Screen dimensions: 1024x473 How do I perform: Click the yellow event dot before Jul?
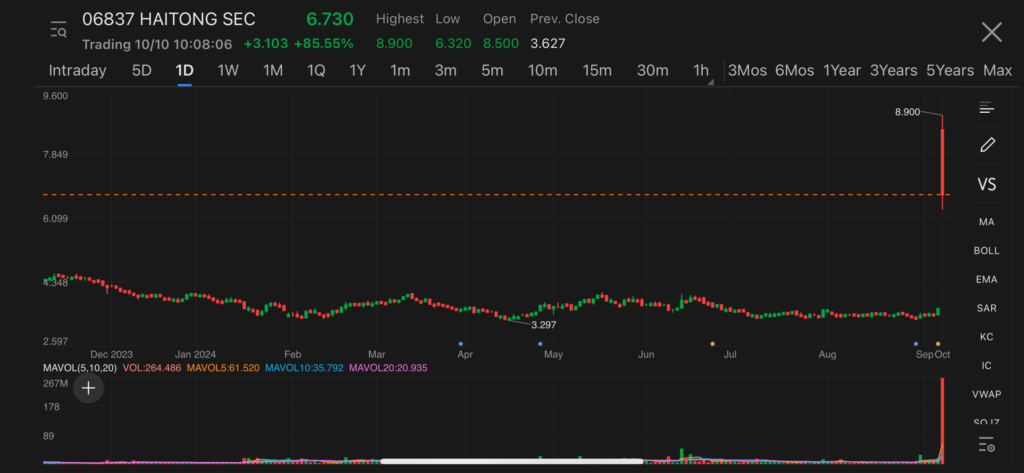tap(712, 344)
